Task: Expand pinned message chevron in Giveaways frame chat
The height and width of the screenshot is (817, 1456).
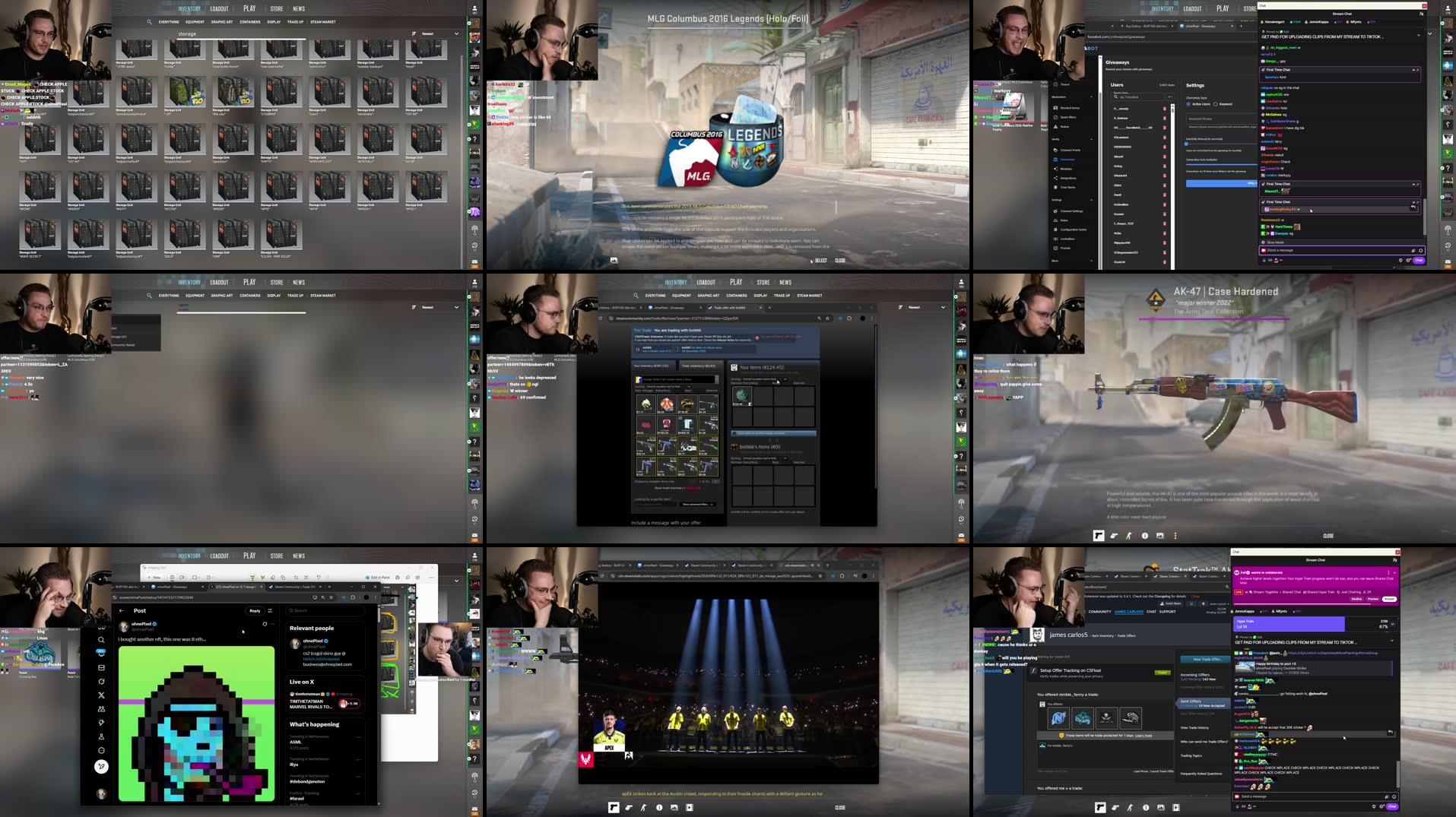Action: (1418, 35)
